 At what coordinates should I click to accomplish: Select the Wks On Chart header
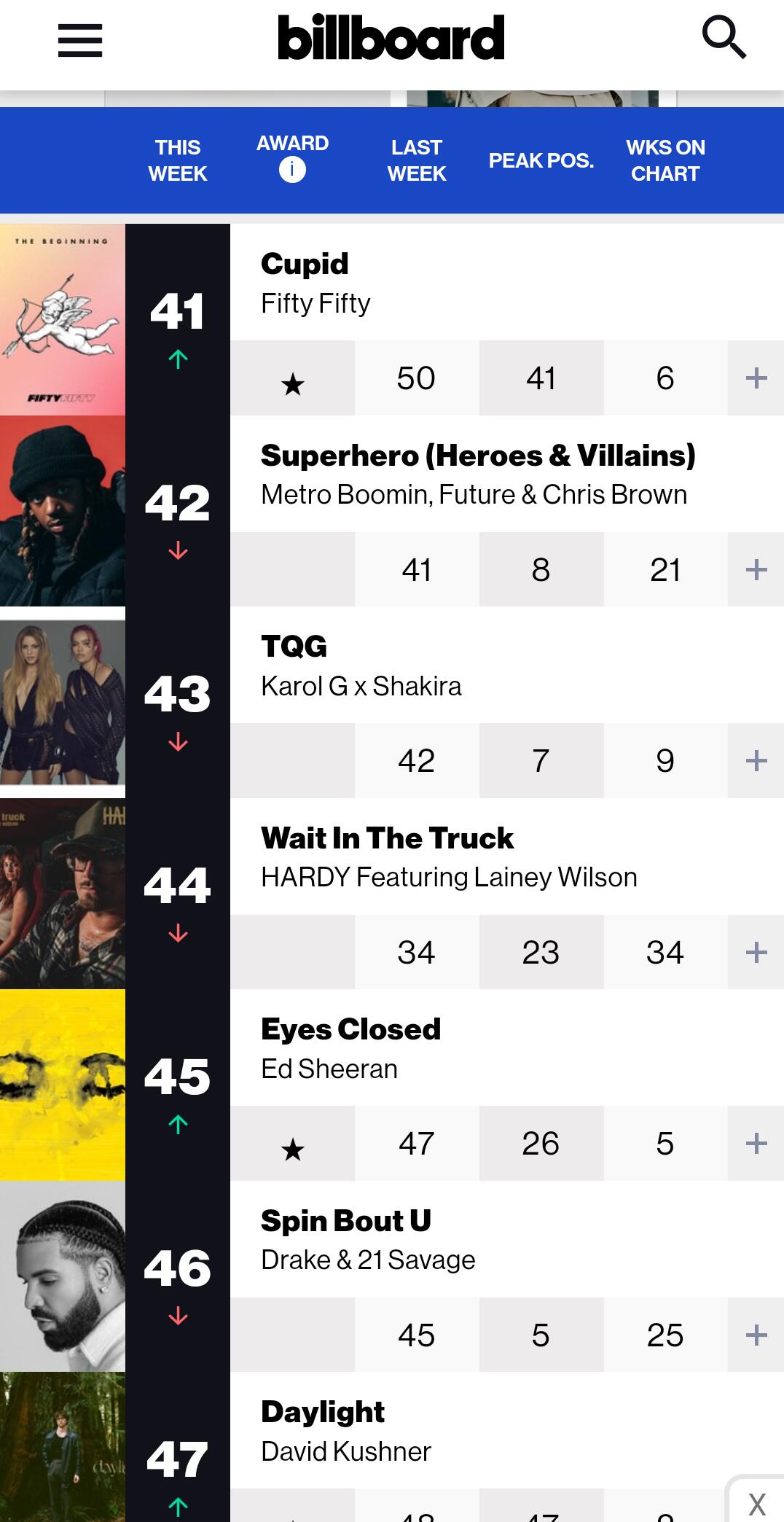[665, 160]
